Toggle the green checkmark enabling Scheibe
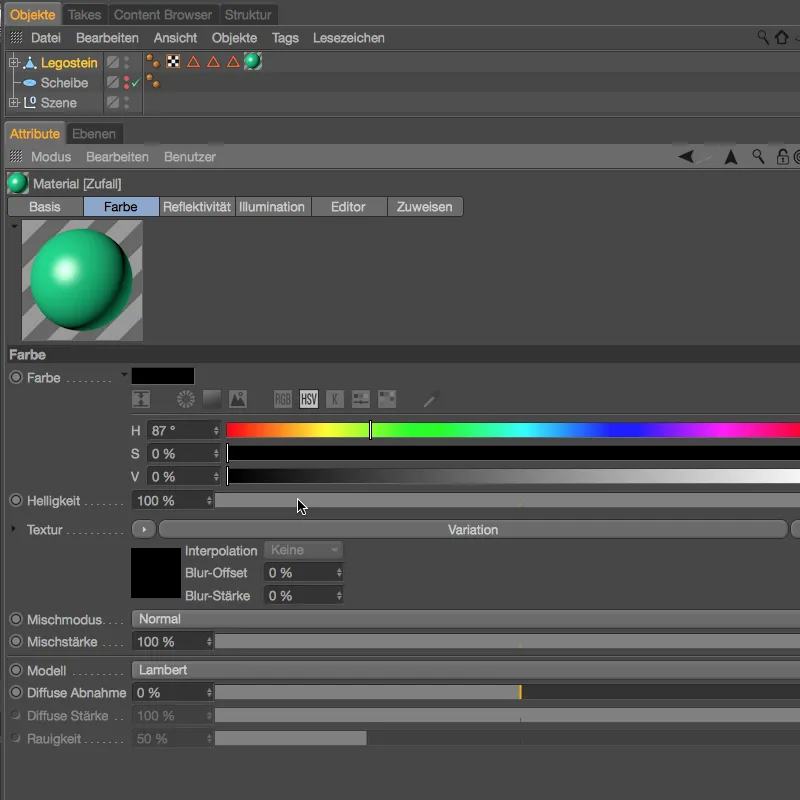Screen dimensions: 800x800 (137, 82)
